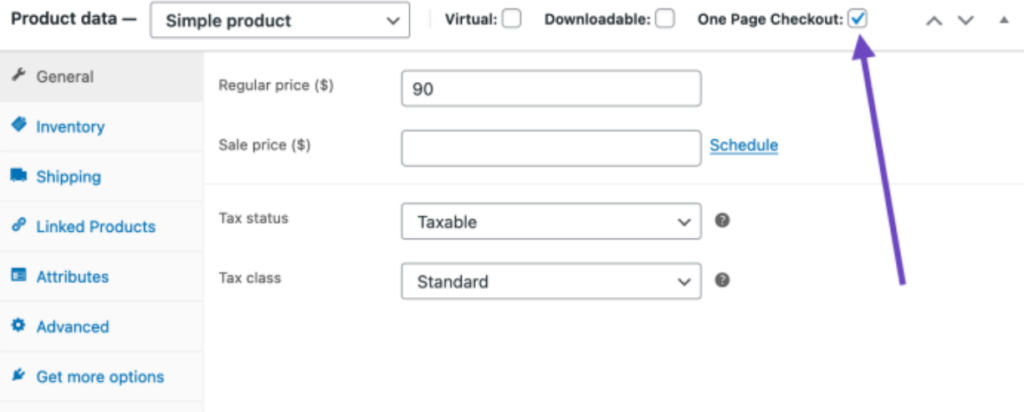The width and height of the screenshot is (1024, 412).
Task: Open the Tax status dropdown
Action: (x=551, y=222)
